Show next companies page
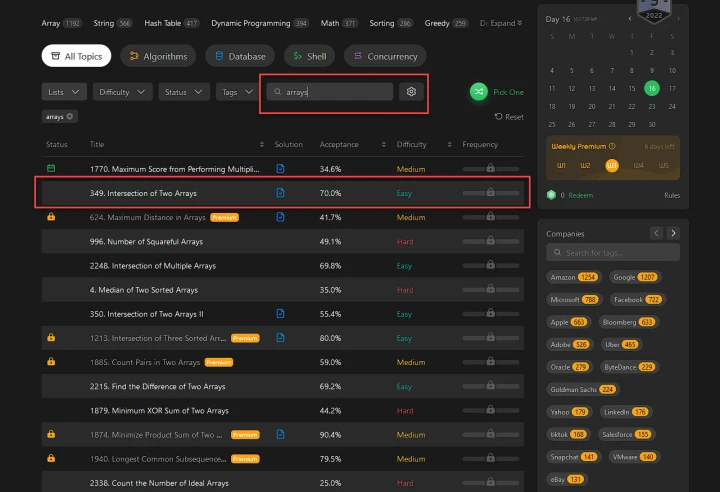The width and height of the screenshot is (720, 492). (x=673, y=233)
